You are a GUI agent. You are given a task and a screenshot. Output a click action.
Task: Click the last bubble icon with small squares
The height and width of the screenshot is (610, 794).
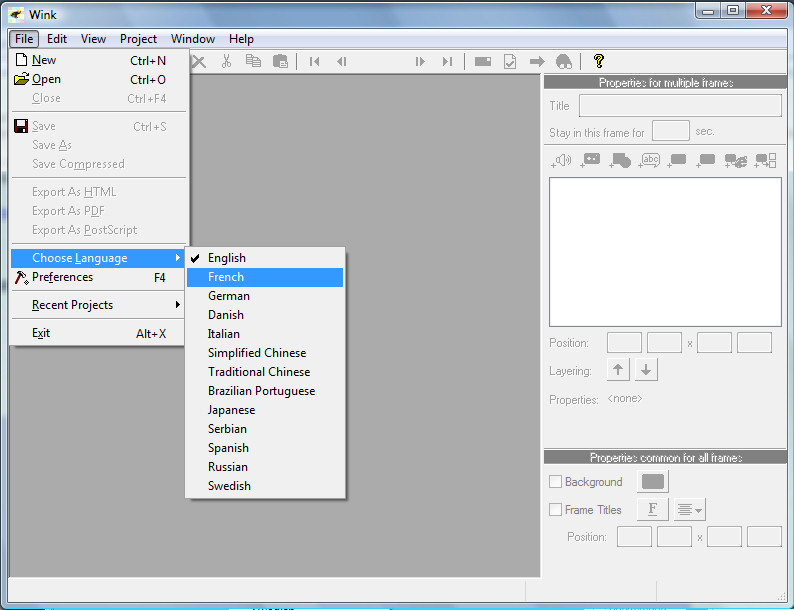(x=766, y=160)
